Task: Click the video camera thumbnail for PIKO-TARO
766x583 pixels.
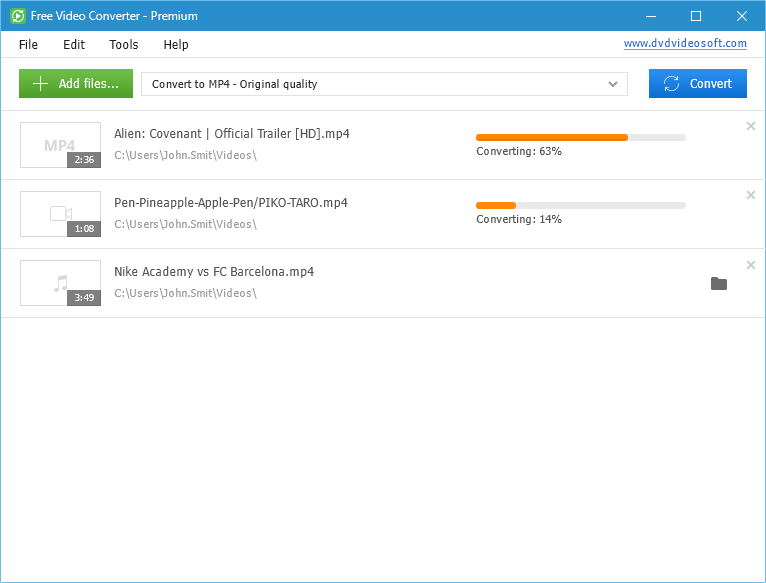Action: (60, 214)
